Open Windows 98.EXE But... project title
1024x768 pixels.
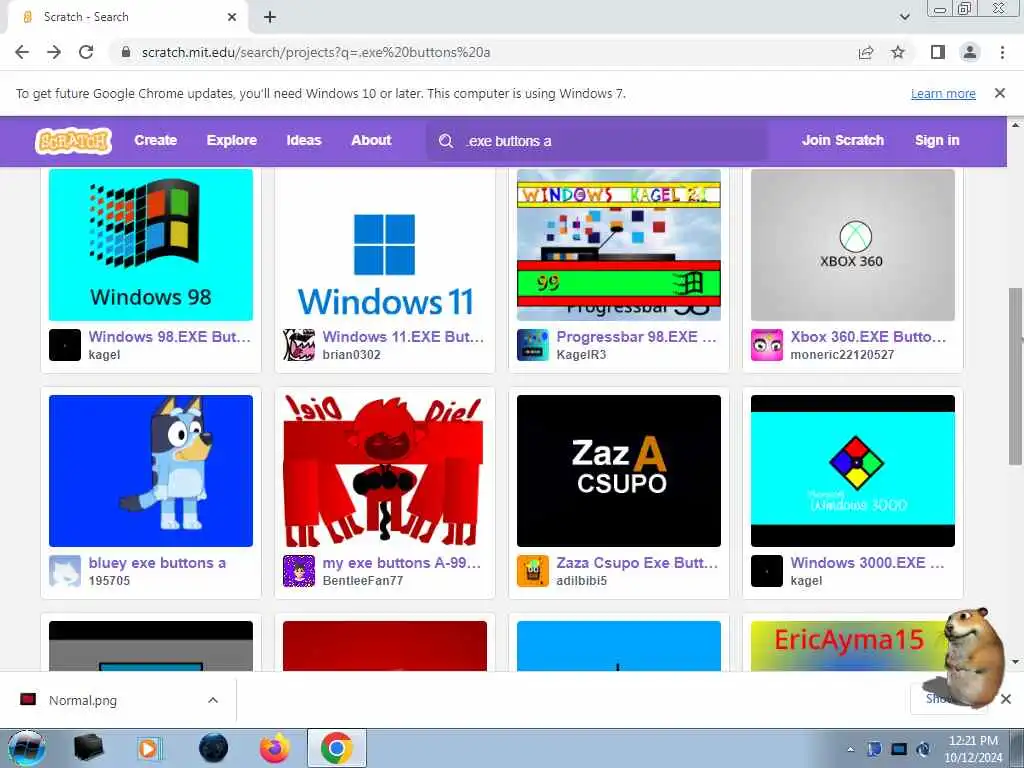point(170,337)
